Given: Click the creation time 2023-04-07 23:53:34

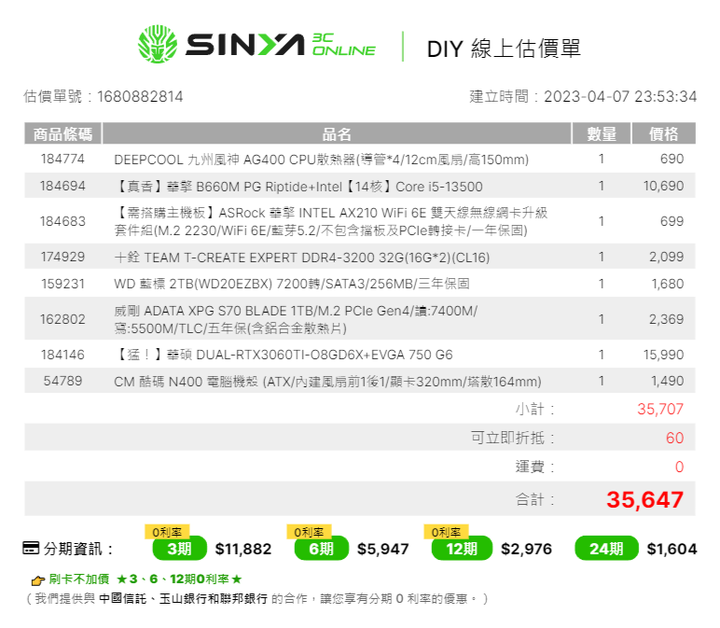Looking at the screenshot, I should (x=620, y=97).
